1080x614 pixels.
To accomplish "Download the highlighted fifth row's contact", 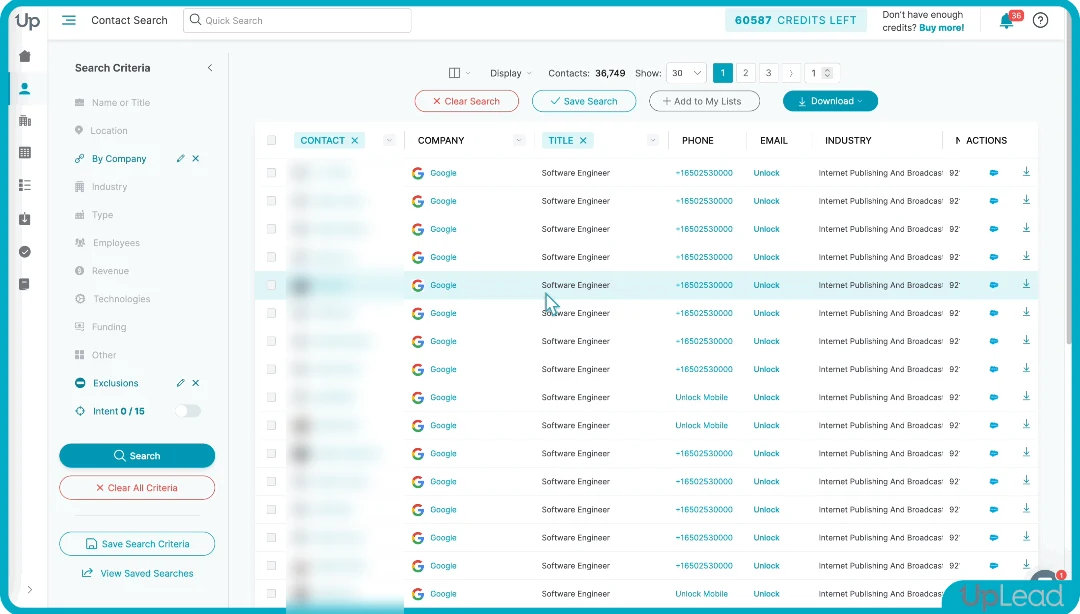I will pos(1026,284).
